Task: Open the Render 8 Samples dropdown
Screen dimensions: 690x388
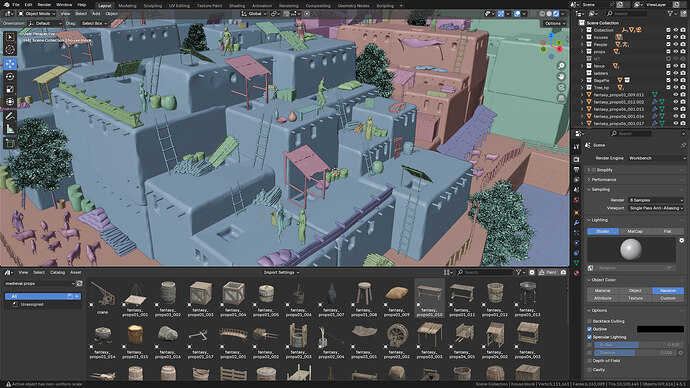Action: (656, 200)
